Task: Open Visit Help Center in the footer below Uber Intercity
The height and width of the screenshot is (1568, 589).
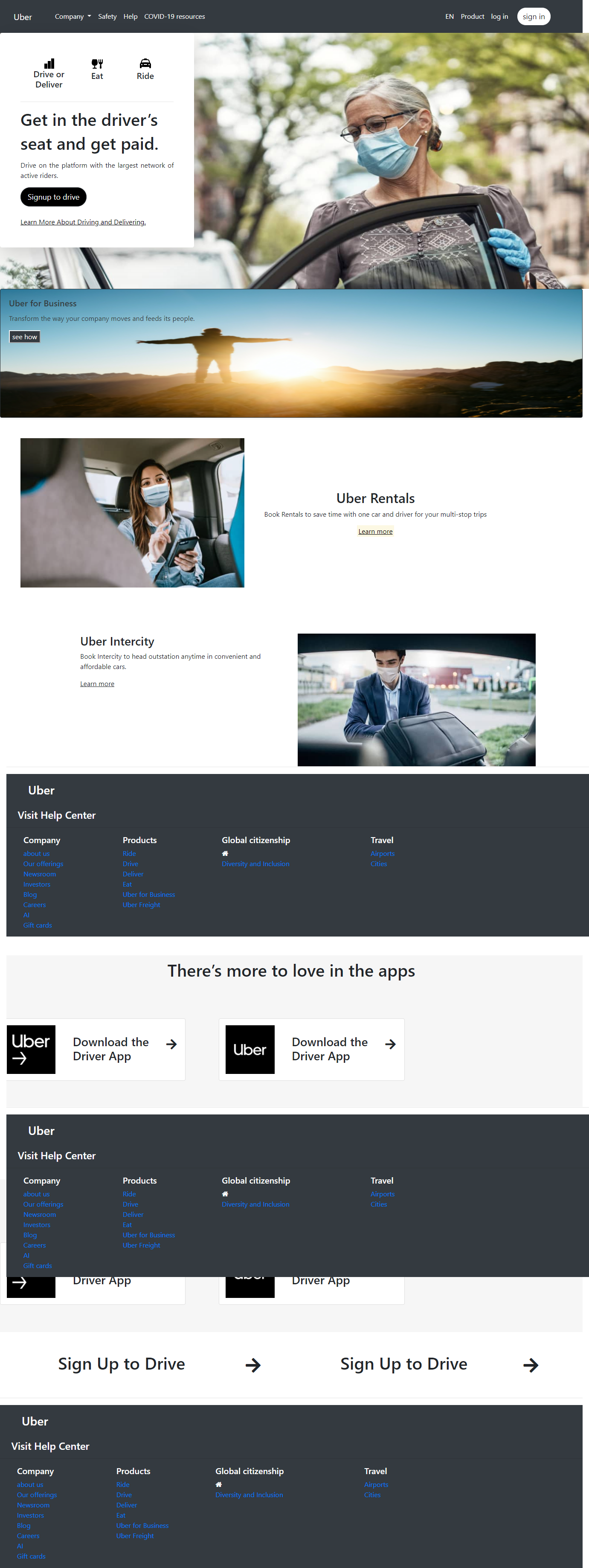Action: 57,816
